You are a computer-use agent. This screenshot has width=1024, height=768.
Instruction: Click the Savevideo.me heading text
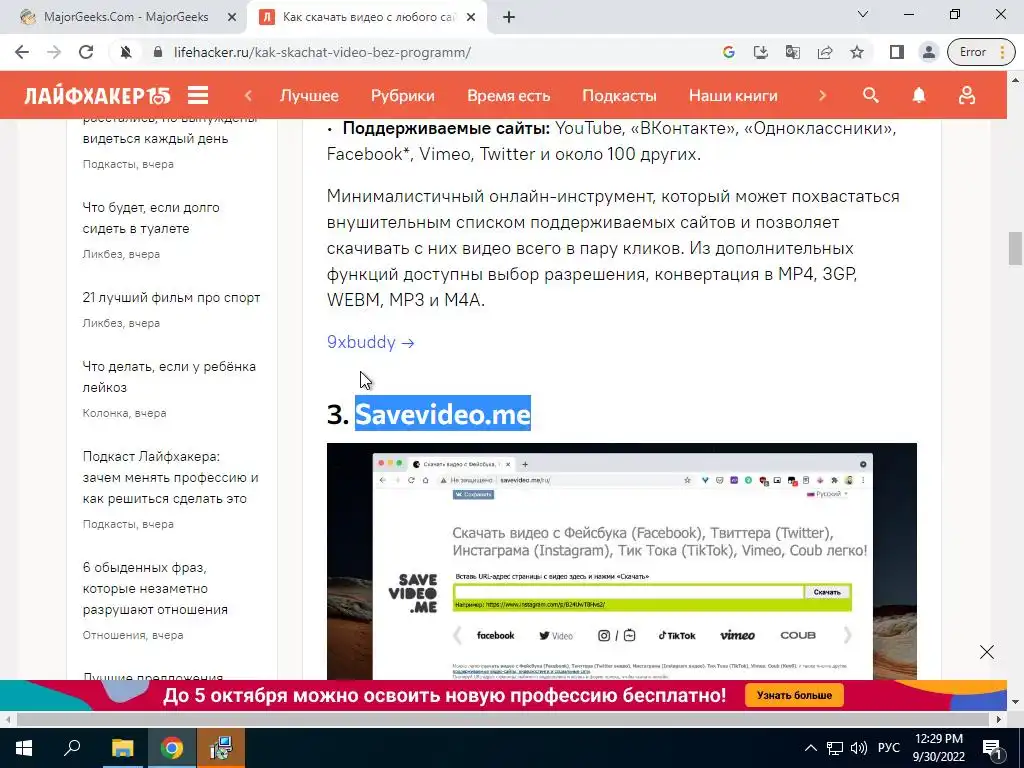click(x=442, y=414)
